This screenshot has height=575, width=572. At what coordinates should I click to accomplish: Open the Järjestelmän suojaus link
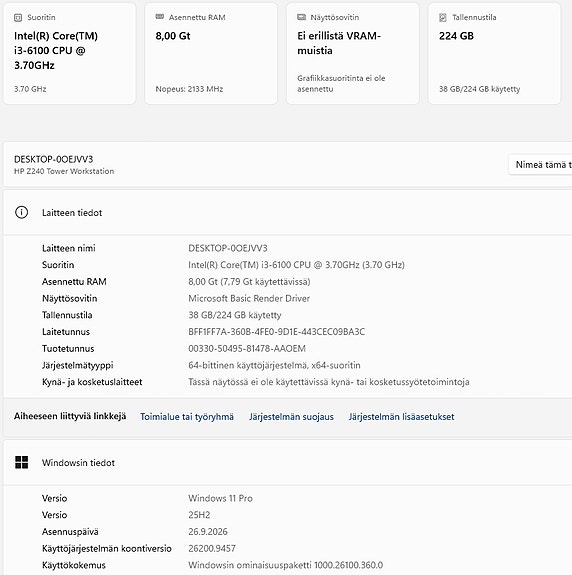[291, 417]
